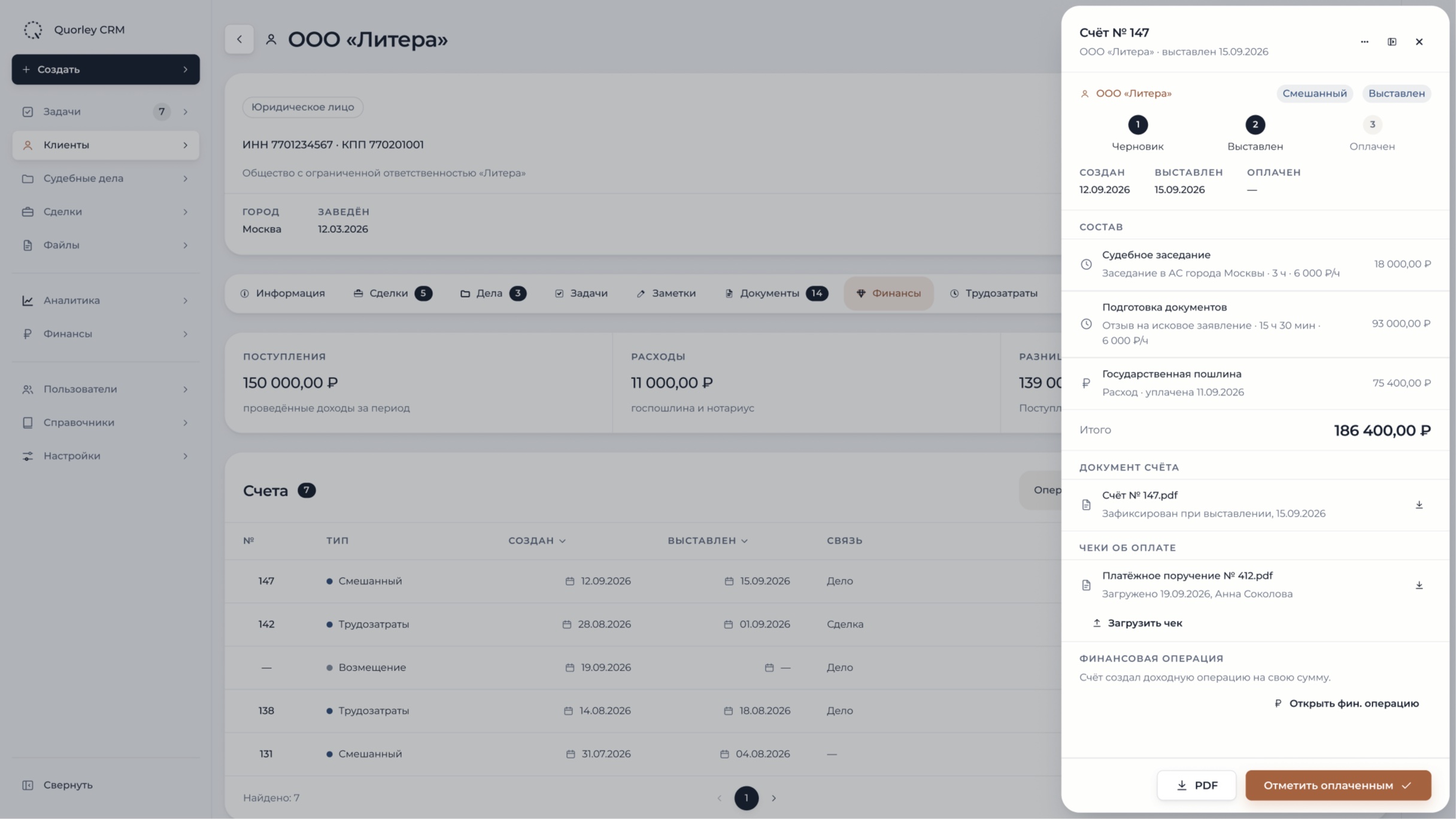The width and height of the screenshot is (1456, 819).
Task: Expand the Аналитика sidebar chevron
Action: pos(186,301)
